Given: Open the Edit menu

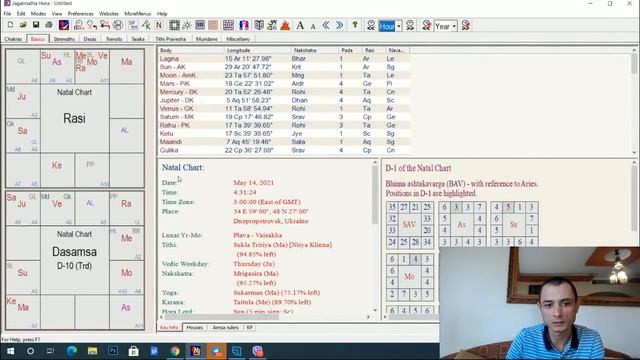Looking at the screenshot, I should coord(21,13).
